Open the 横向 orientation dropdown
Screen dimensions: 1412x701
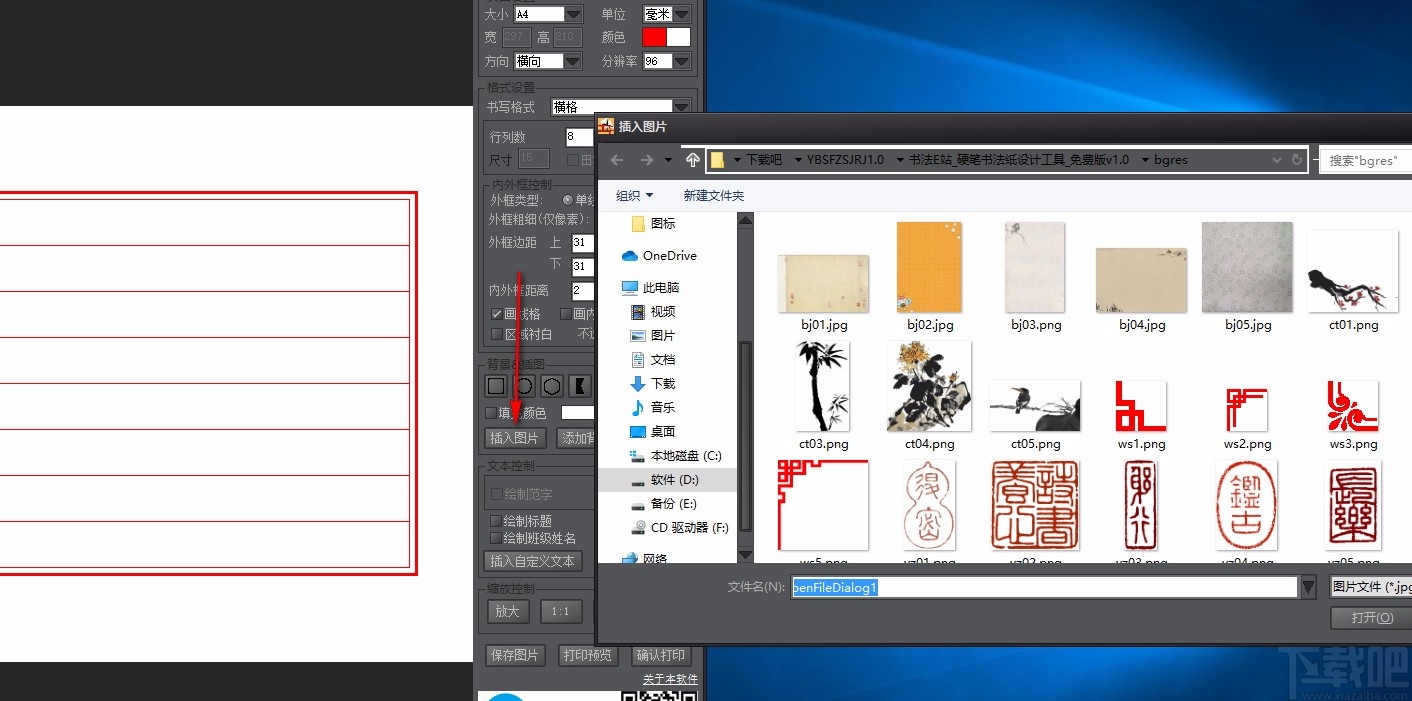(x=573, y=61)
